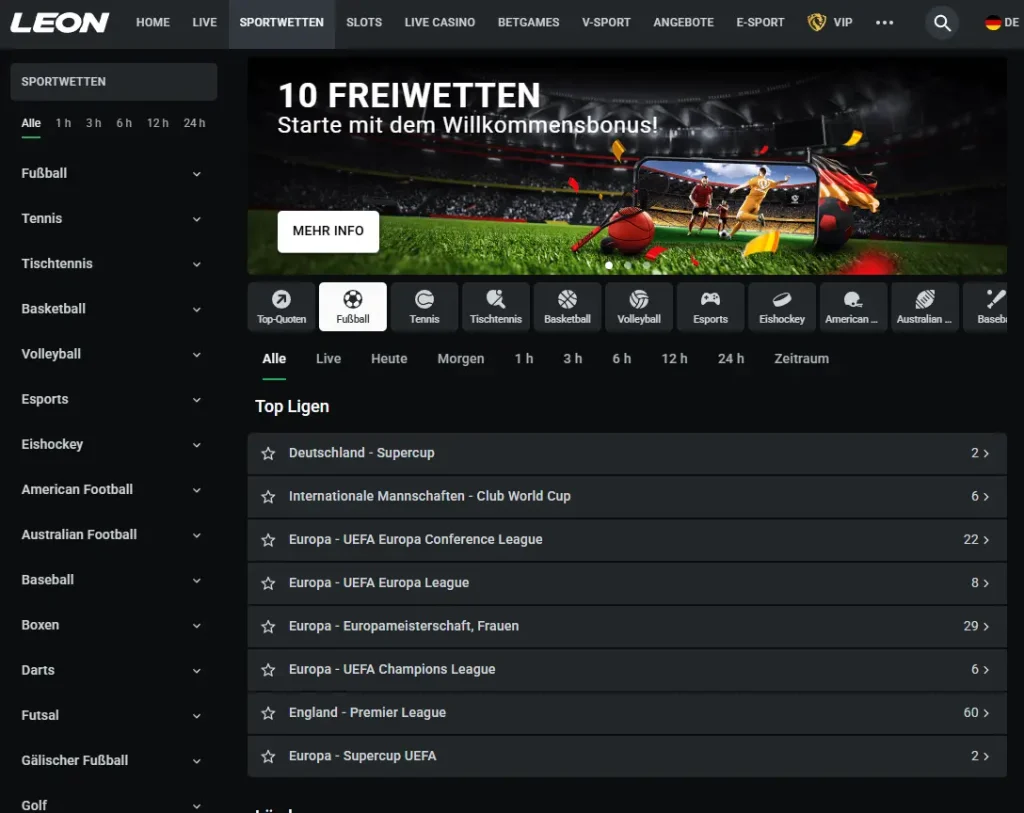Expand Tischtennis in the sidebar
Viewport: 1024px width, 813px height.
click(x=197, y=264)
